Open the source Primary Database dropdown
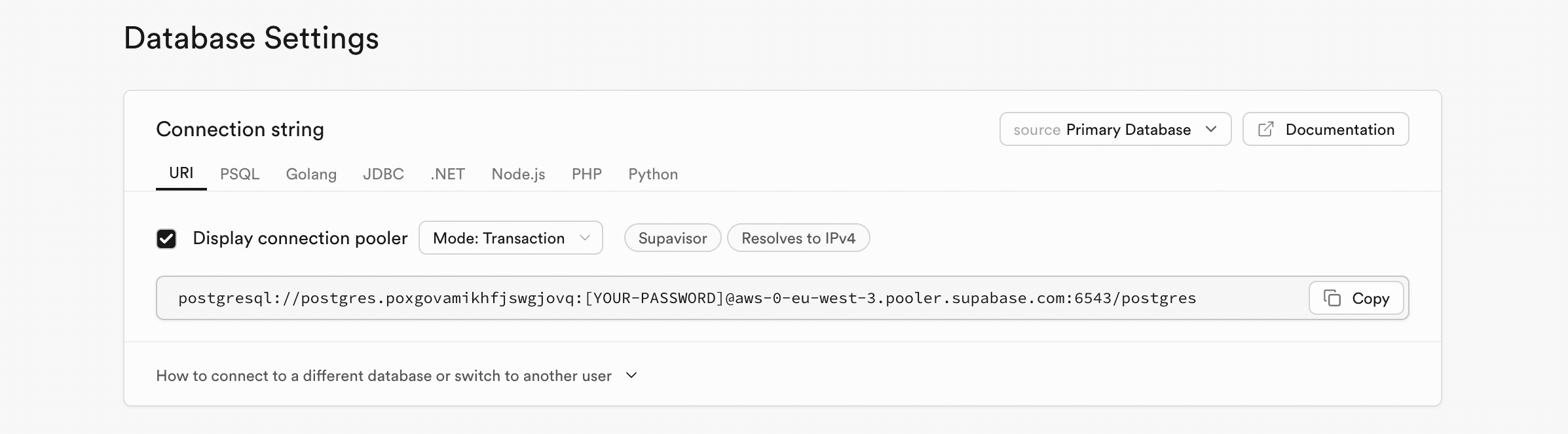This screenshot has height=434, width=1568. [1114, 130]
